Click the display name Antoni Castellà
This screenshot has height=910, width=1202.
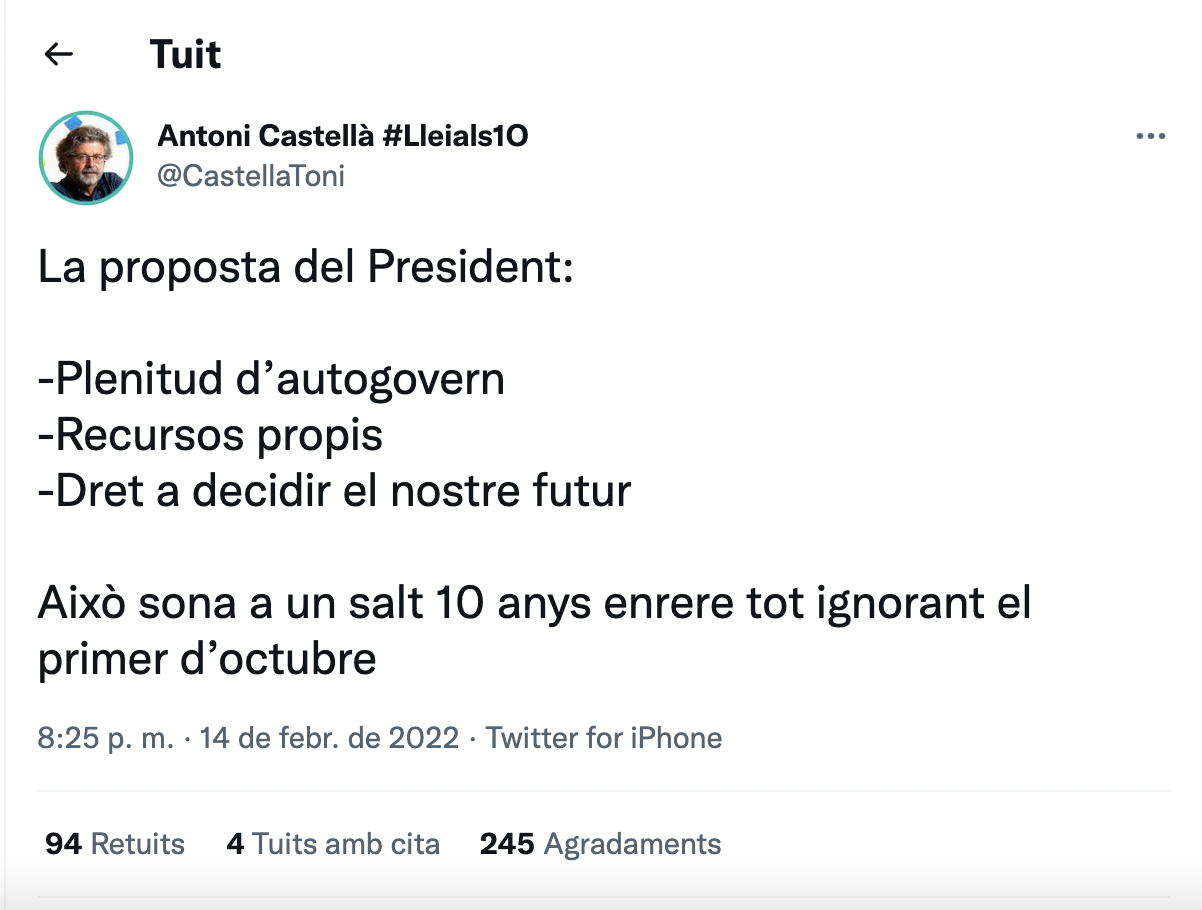pos(266,136)
